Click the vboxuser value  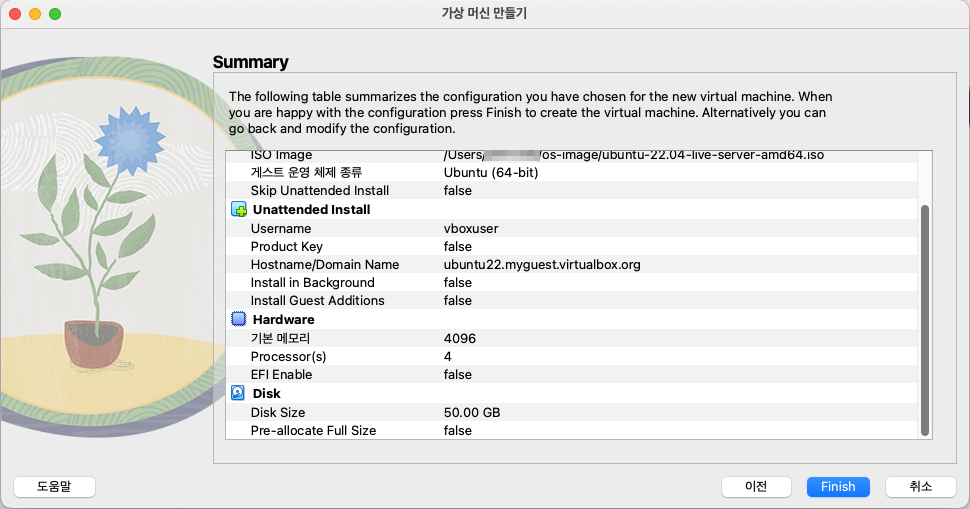pos(471,228)
